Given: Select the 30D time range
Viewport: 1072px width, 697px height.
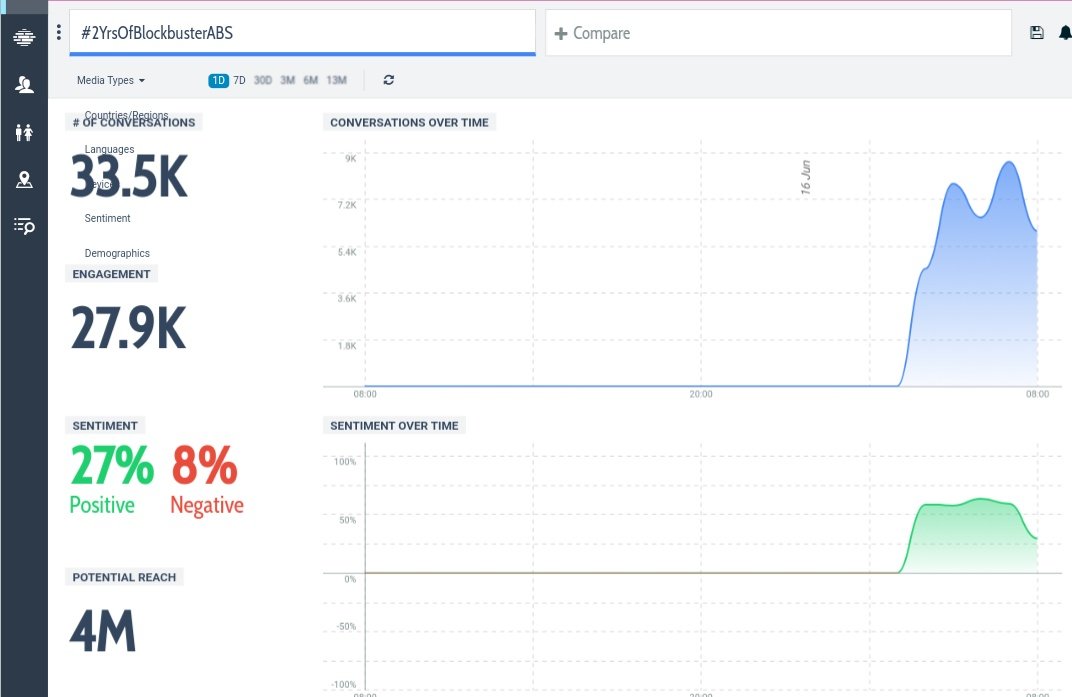Looking at the screenshot, I should click(x=263, y=80).
